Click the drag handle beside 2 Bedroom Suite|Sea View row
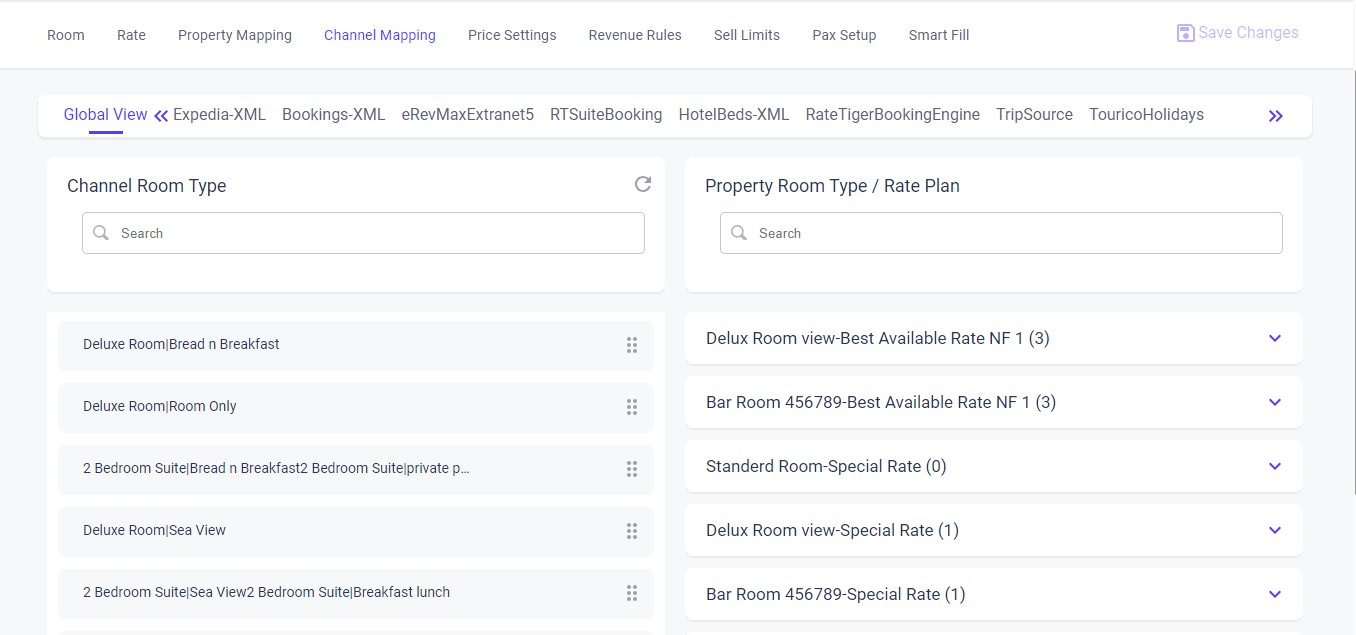The image size is (1356, 635). [632, 593]
